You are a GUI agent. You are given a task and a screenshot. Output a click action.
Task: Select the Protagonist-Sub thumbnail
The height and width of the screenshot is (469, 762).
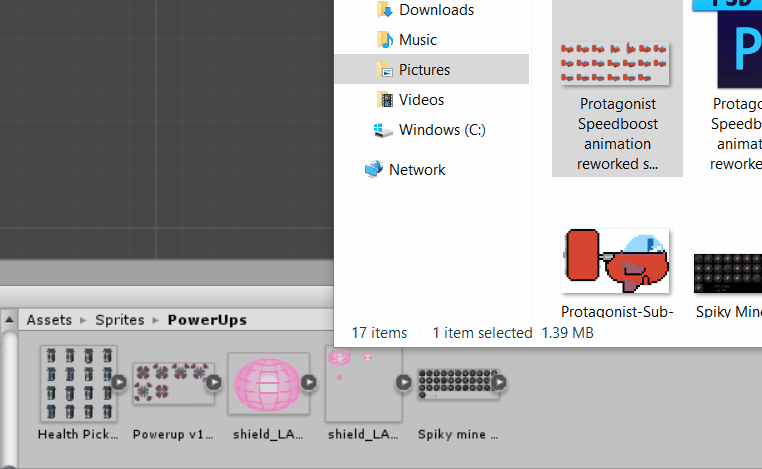pyautogui.click(x=615, y=261)
